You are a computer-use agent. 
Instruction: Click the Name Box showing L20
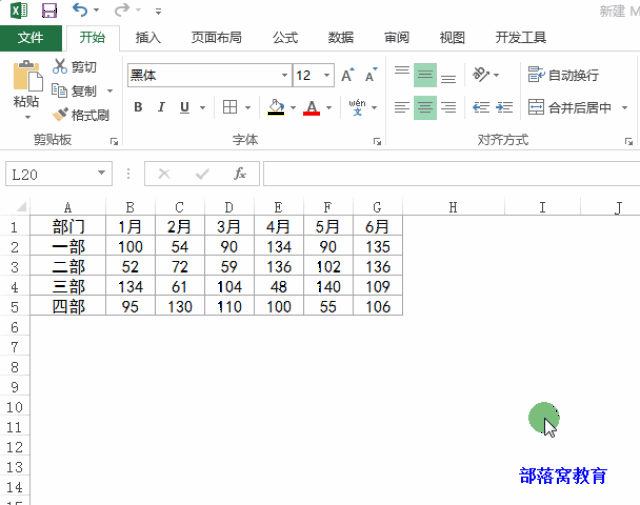coord(51,174)
